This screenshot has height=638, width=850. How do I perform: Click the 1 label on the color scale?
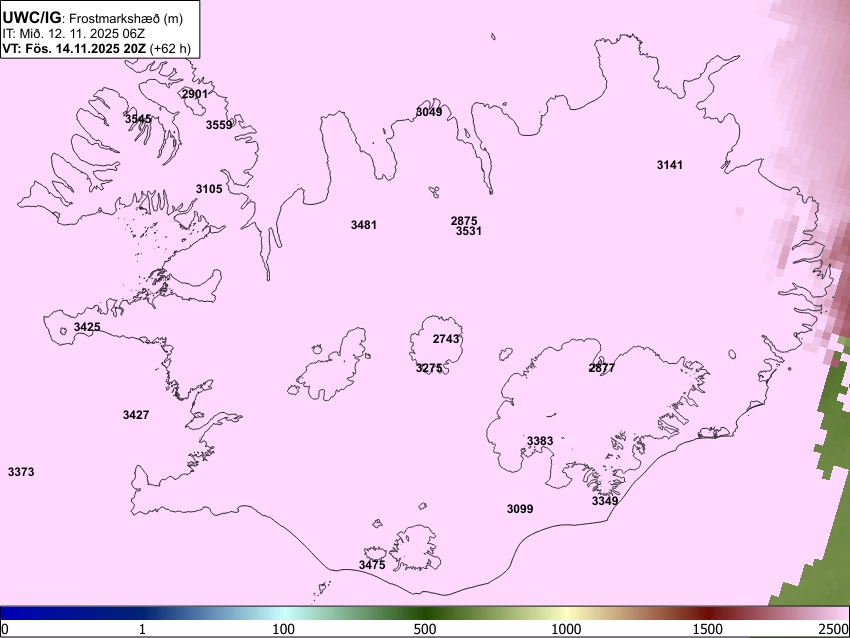click(x=142, y=629)
